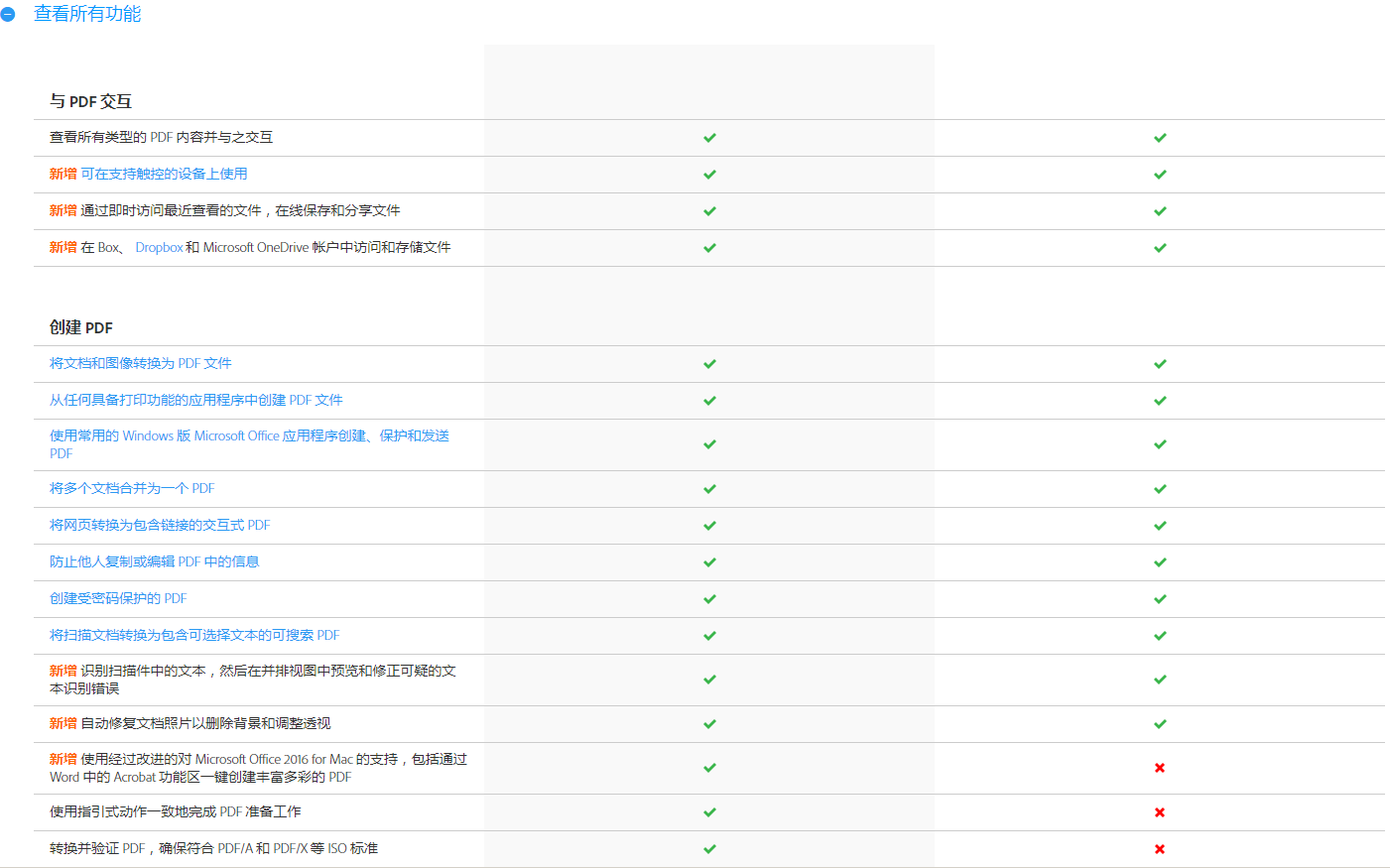Click second-column checkmark for 创建受密码保护的 PDF row
Viewport: 1390px width, 868px height.
pyautogui.click(x=1160, y=599)
